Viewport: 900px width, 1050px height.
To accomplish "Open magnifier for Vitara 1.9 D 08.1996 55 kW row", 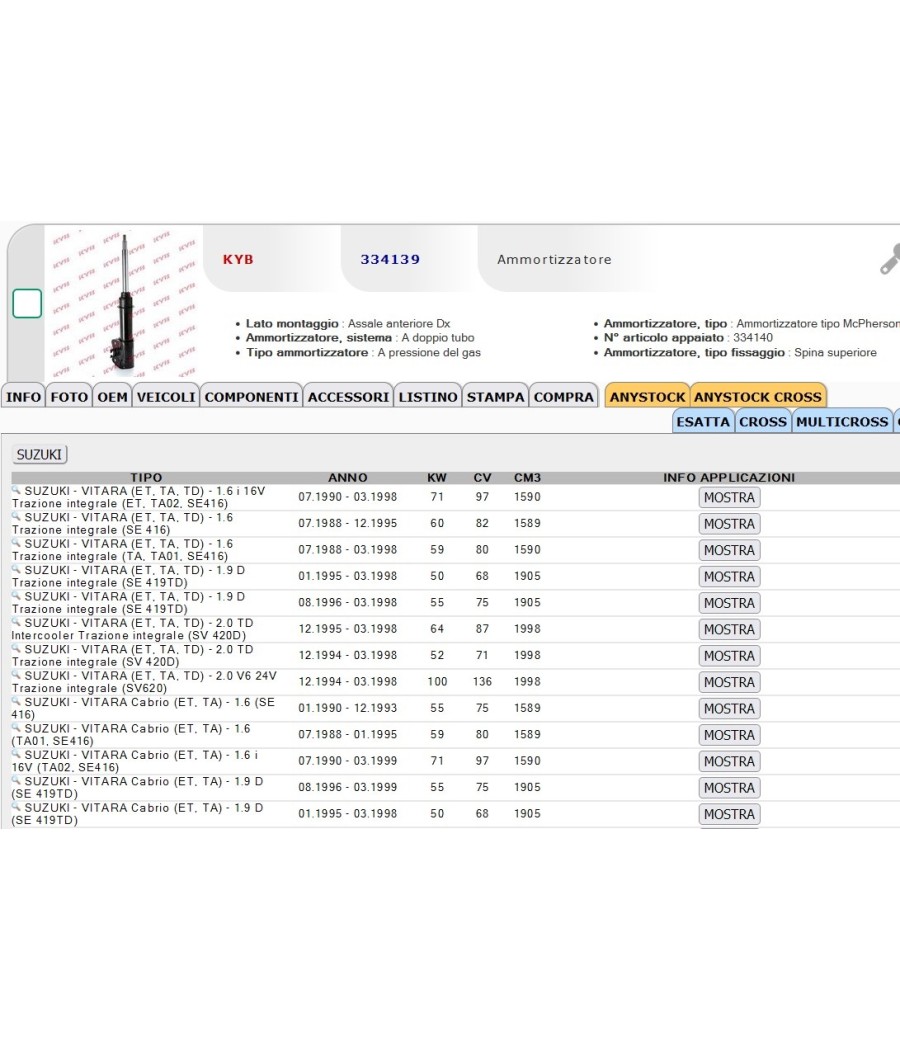I will [17, 595].
